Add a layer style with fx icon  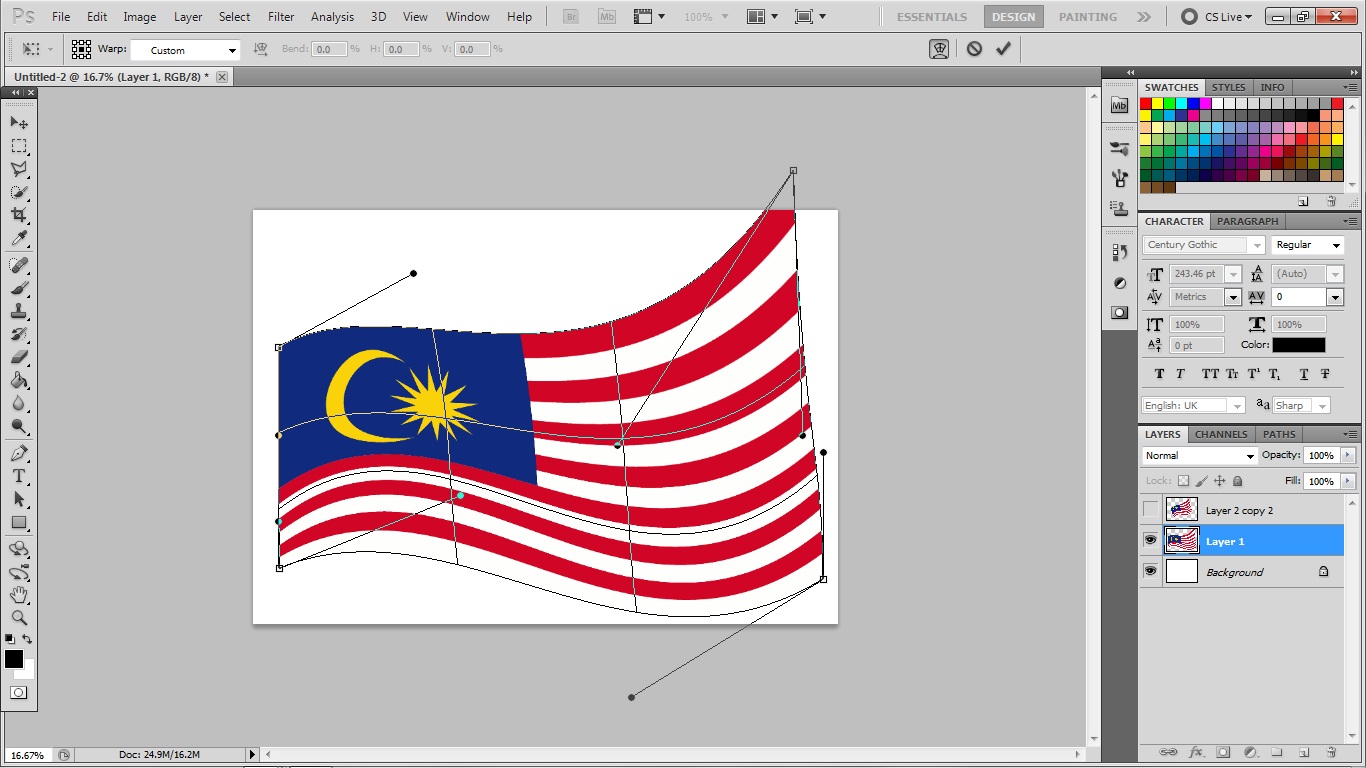pos(1195,752)
